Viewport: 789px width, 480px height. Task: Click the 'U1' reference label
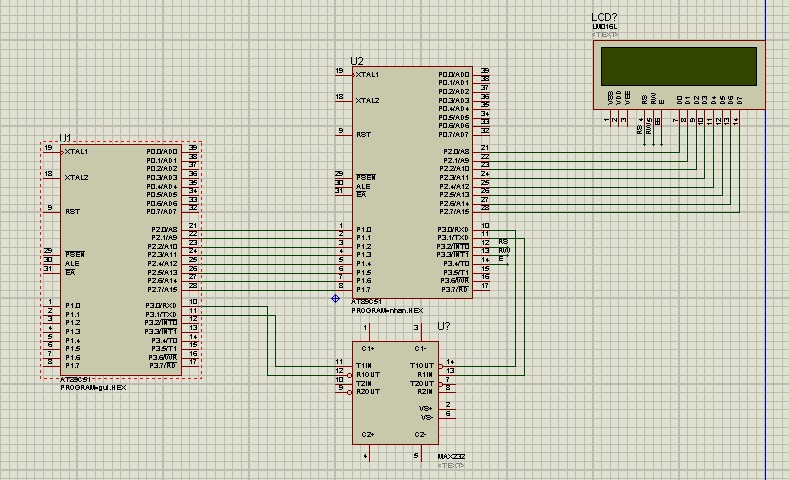coord(65,138)
